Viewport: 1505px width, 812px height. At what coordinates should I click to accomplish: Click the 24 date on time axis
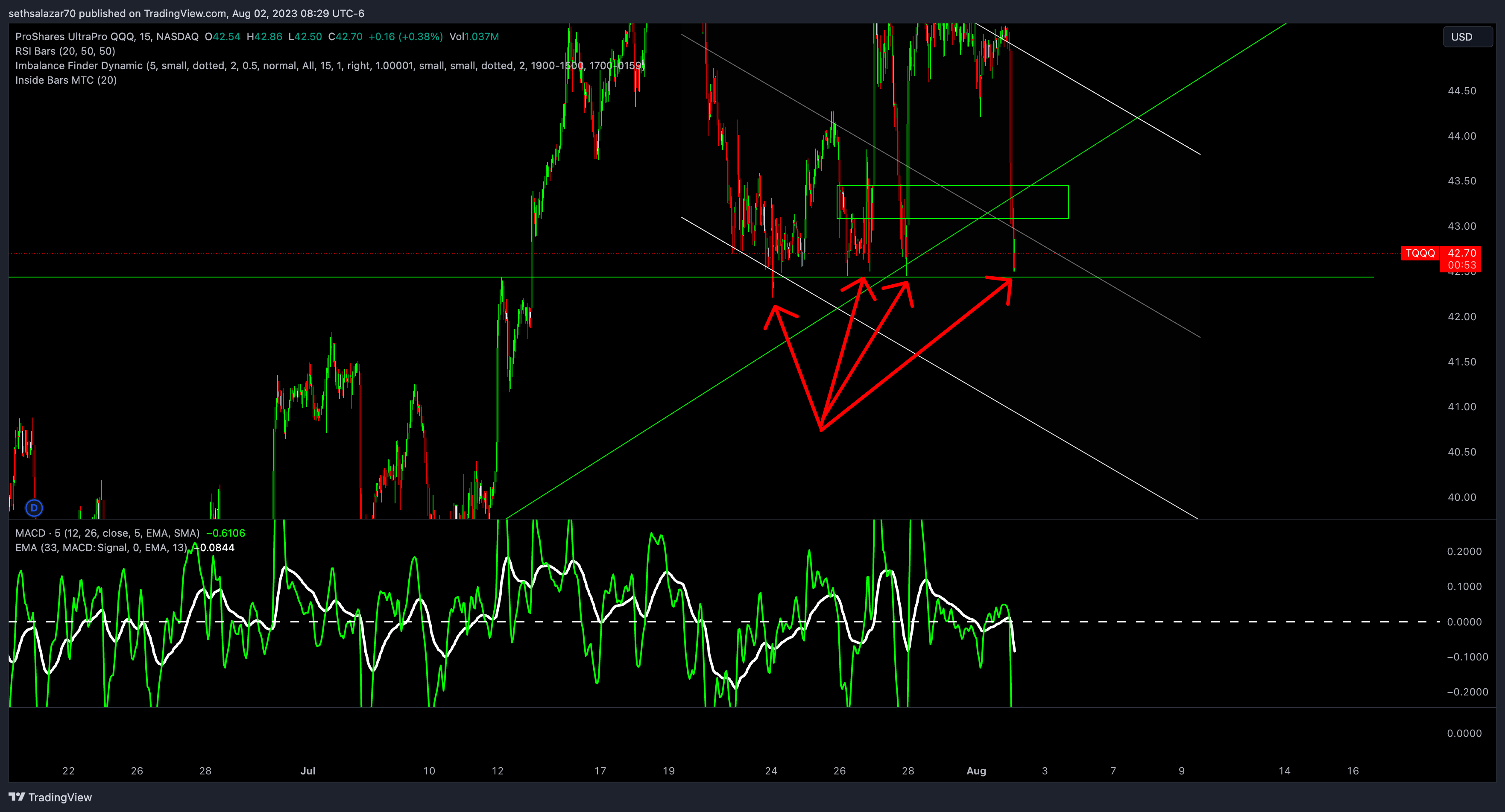click(771, 771)
